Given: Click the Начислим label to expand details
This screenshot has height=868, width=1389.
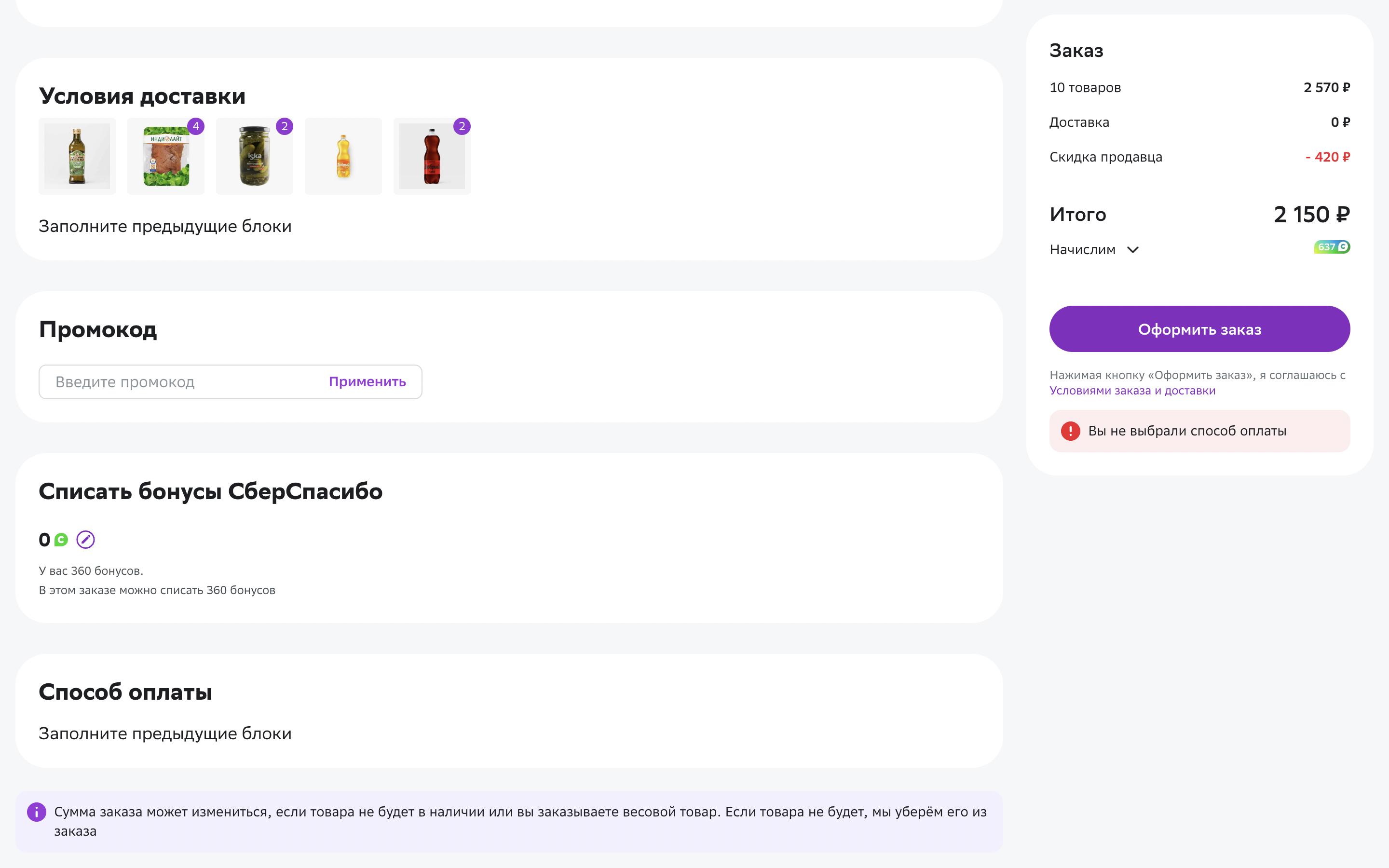Looking at the screenshot, I should (x=1082, y=250).
